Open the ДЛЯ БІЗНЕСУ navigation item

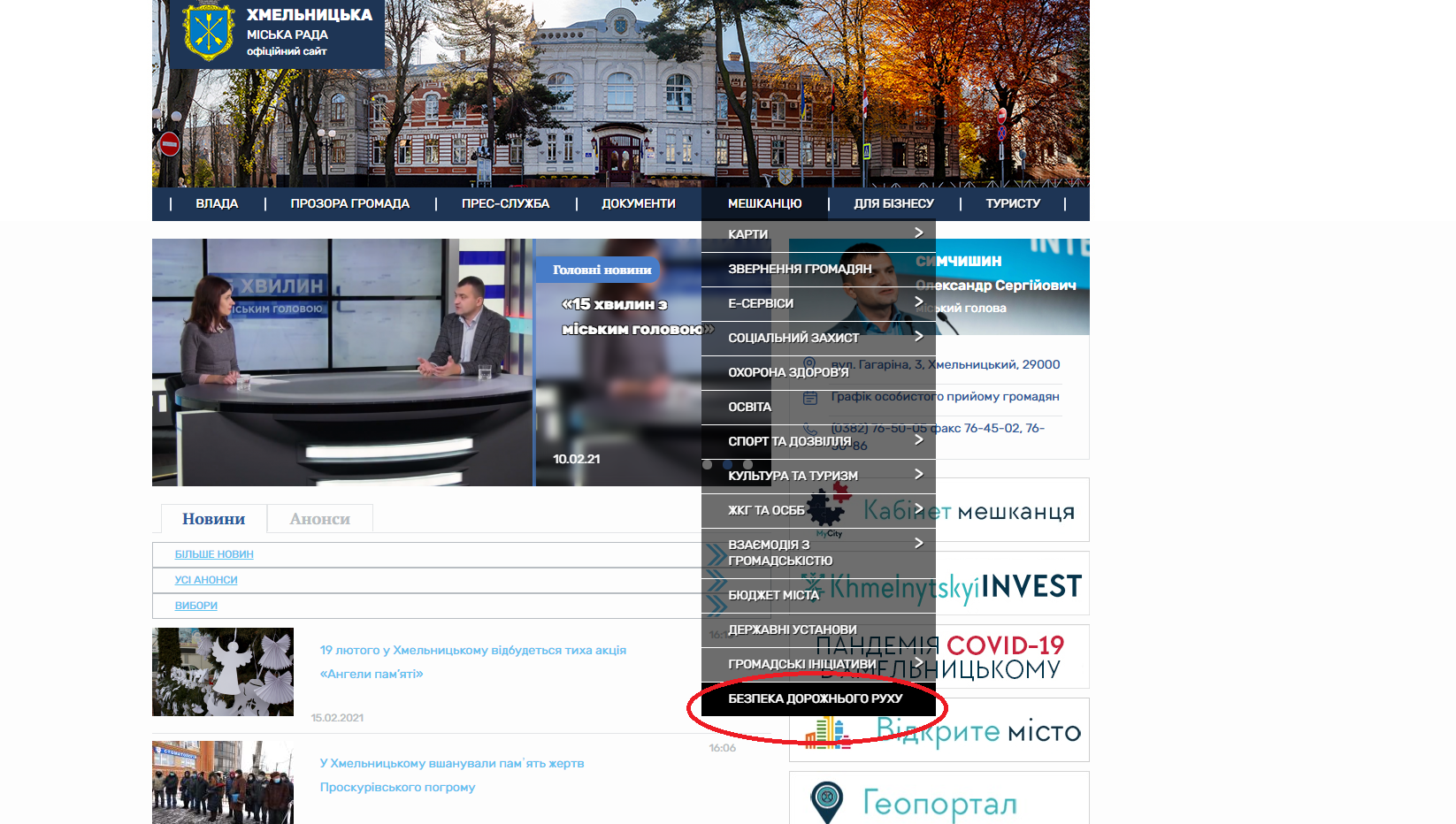(x=893, y=203)
